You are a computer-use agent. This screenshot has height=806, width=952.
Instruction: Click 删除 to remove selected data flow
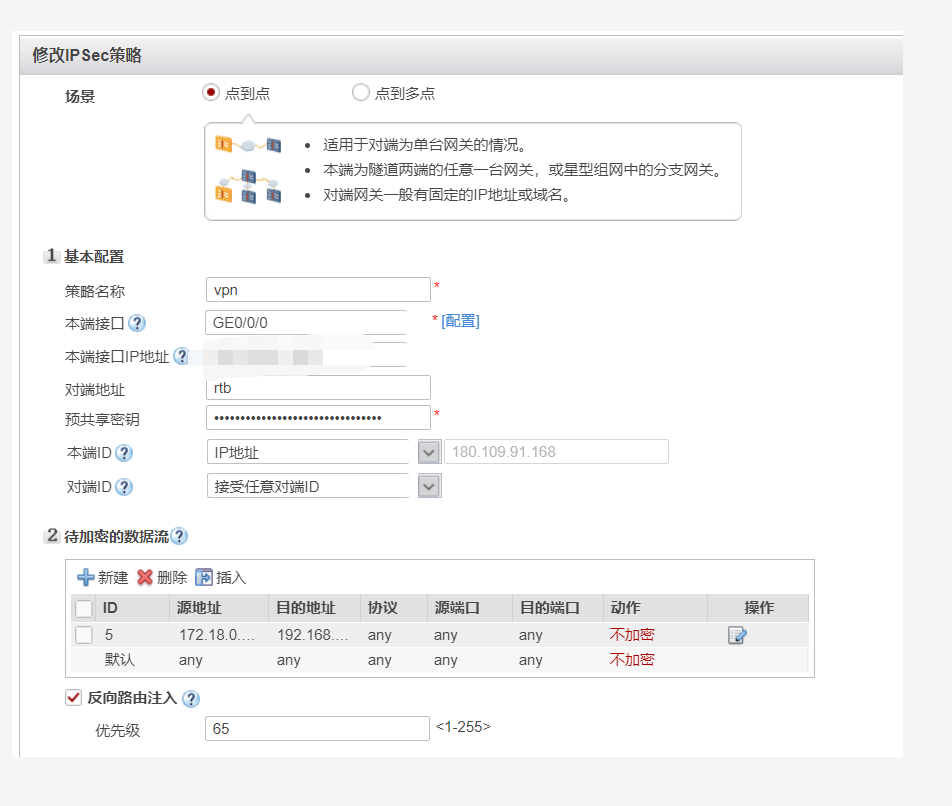click(x=162, y=577)
